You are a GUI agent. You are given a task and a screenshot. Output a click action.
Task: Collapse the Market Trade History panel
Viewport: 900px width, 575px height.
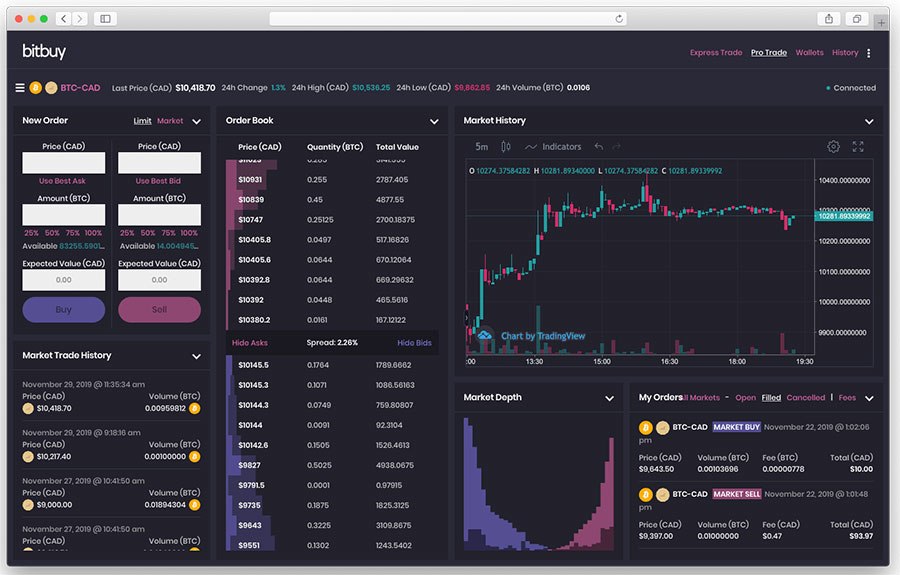point(196,356)
